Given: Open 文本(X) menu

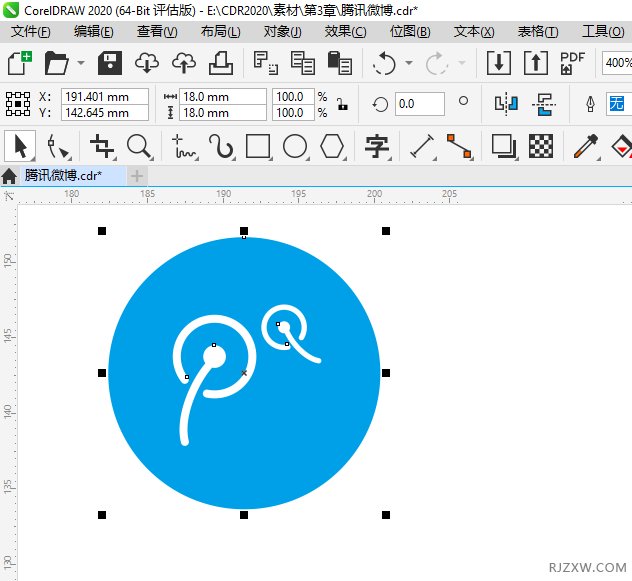Looking at the screenshot, I should click(474, 31).
